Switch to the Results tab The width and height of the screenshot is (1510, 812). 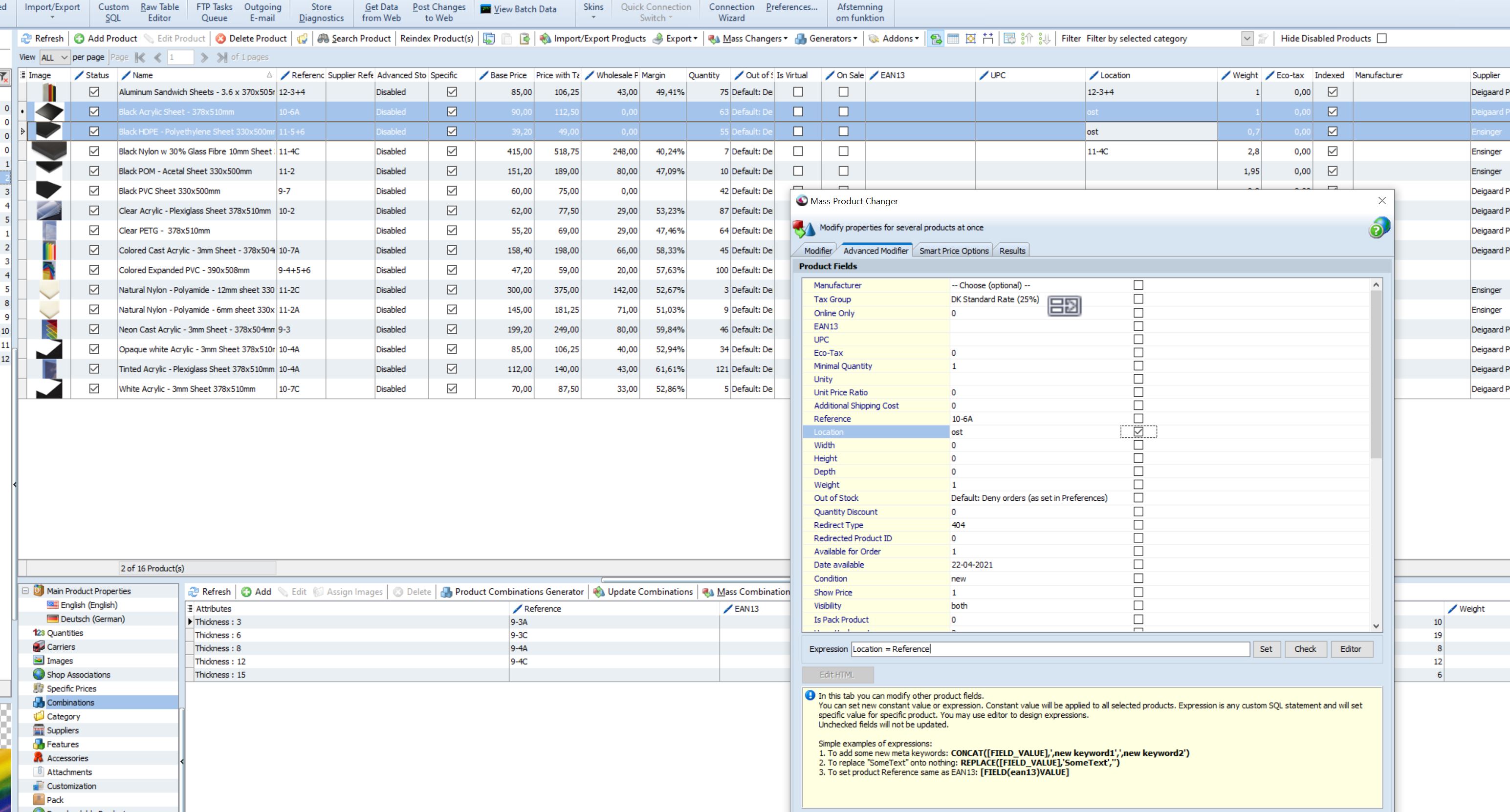(1012, 251)
